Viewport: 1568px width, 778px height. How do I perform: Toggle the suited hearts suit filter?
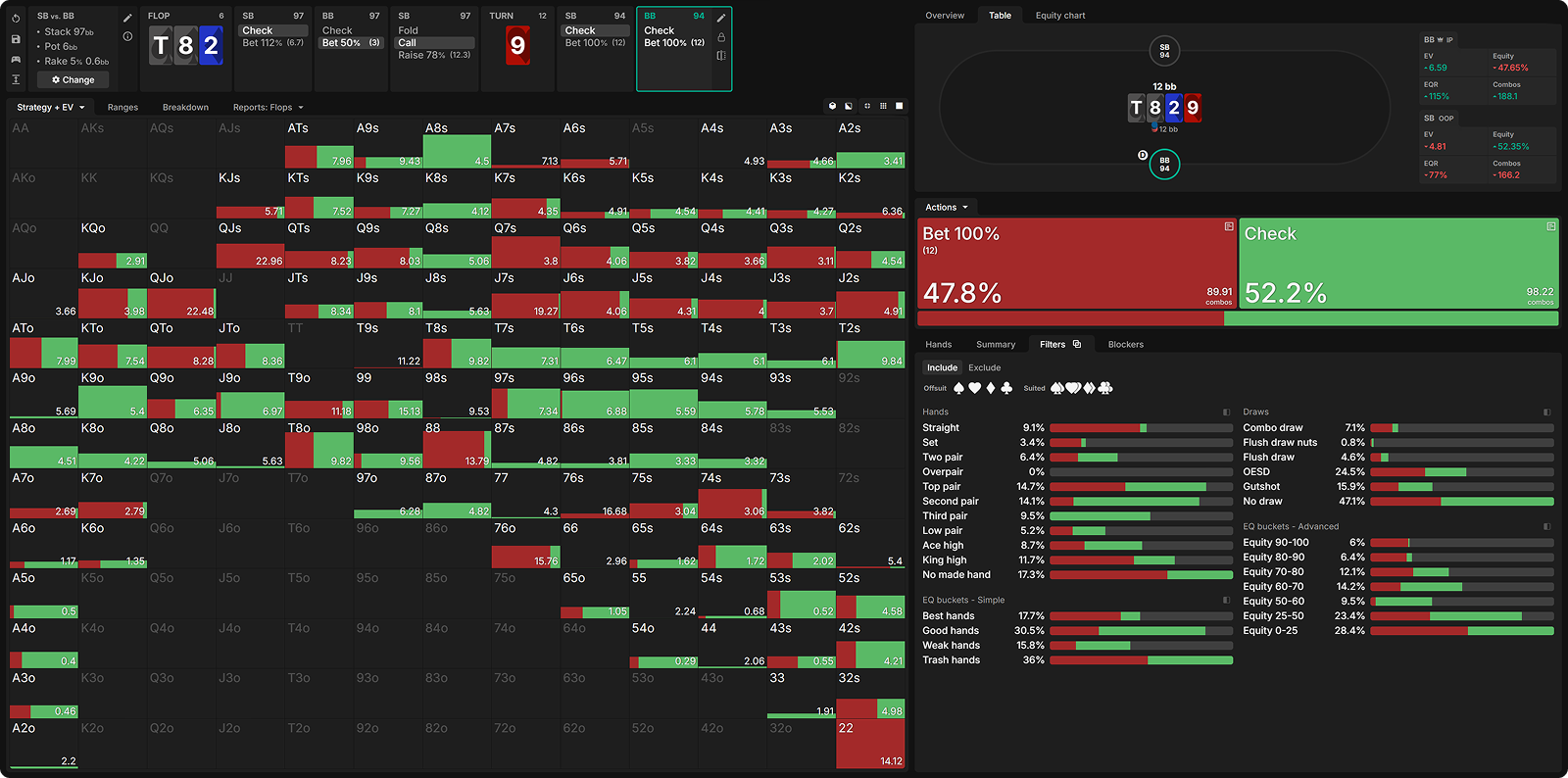[1073, 388]
